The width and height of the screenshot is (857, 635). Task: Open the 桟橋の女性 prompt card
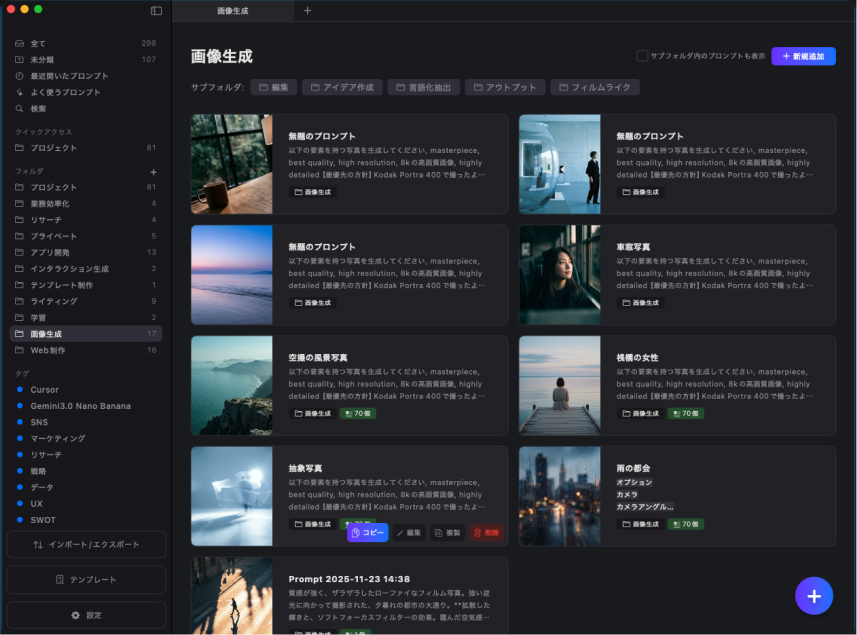(x=677, y=386)
